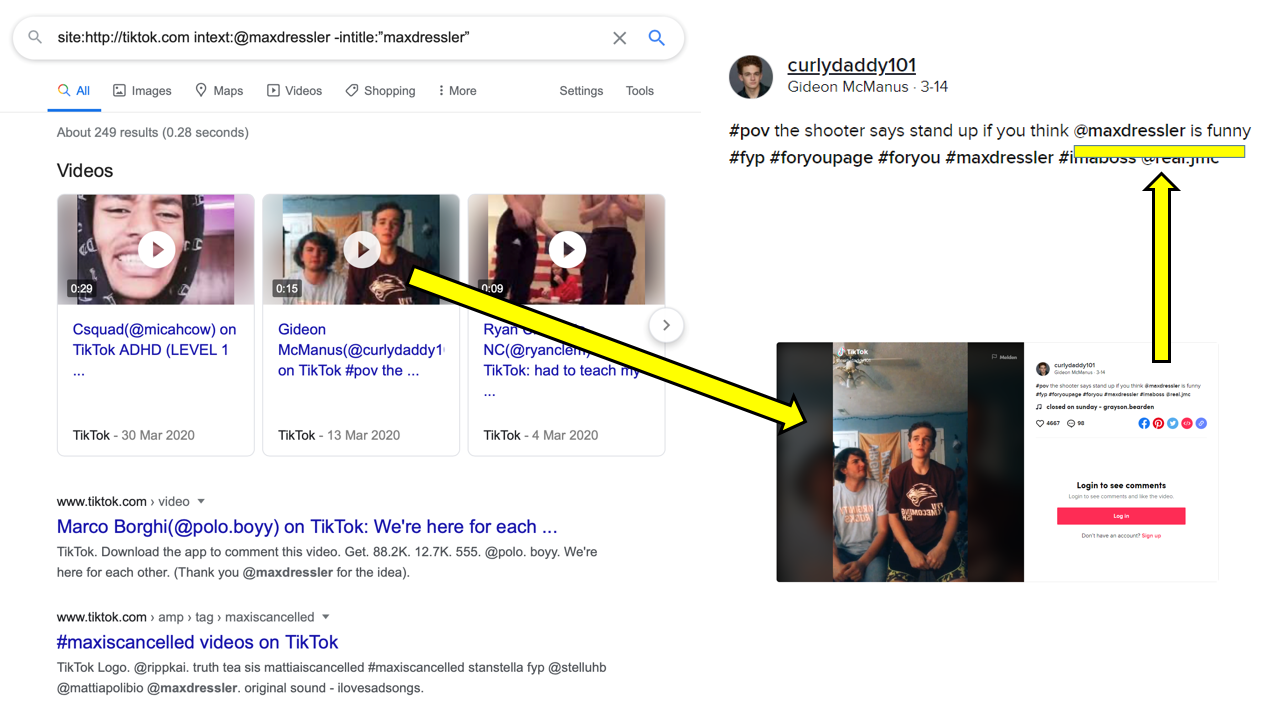Open #maxiscancelled videos on TikTok result
This screenshot has width=1262, height=716.
pyautogui.click(x=197, y=642)
